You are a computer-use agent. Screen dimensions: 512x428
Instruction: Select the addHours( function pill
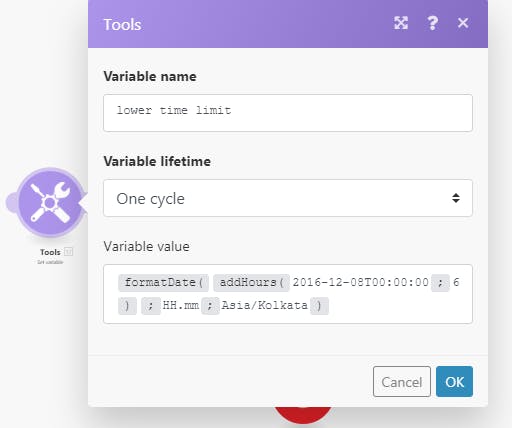251,283
